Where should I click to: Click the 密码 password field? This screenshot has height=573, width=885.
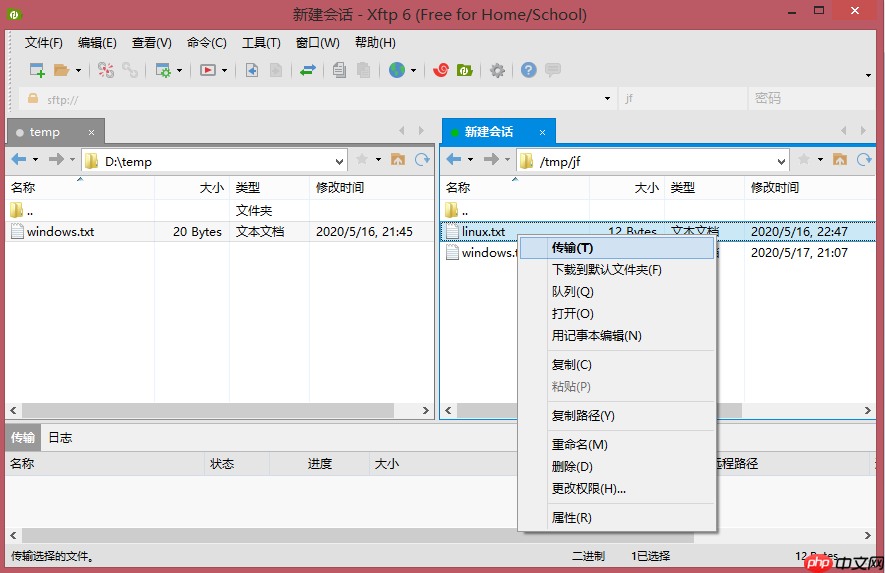coord(812,99)
